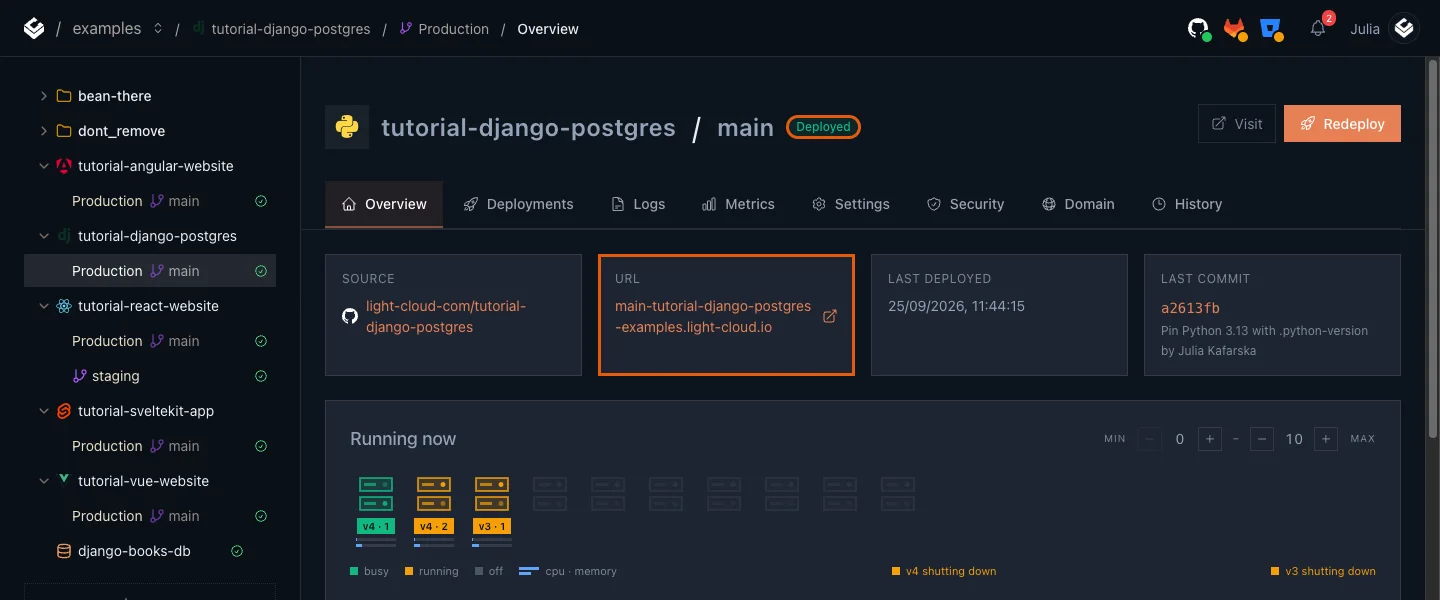Click the "v4 shutting down" legend text
The height and width of the screenshot is (600, 1440).
point(951,571)
